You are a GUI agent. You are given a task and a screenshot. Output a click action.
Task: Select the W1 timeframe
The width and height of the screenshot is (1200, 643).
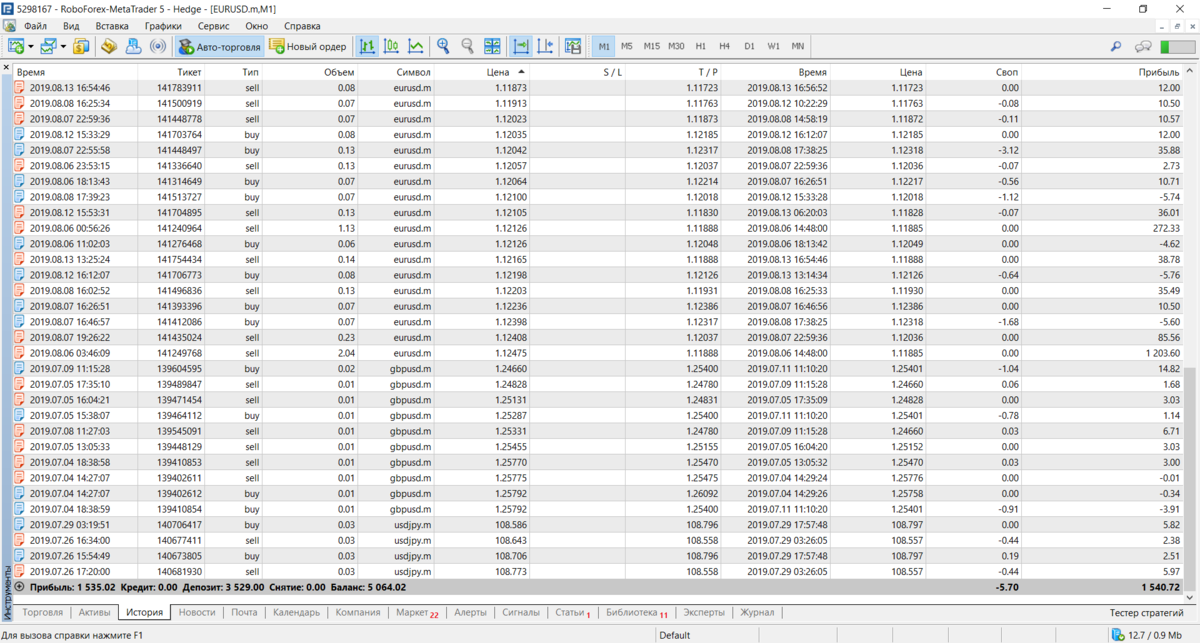[774, 46]
